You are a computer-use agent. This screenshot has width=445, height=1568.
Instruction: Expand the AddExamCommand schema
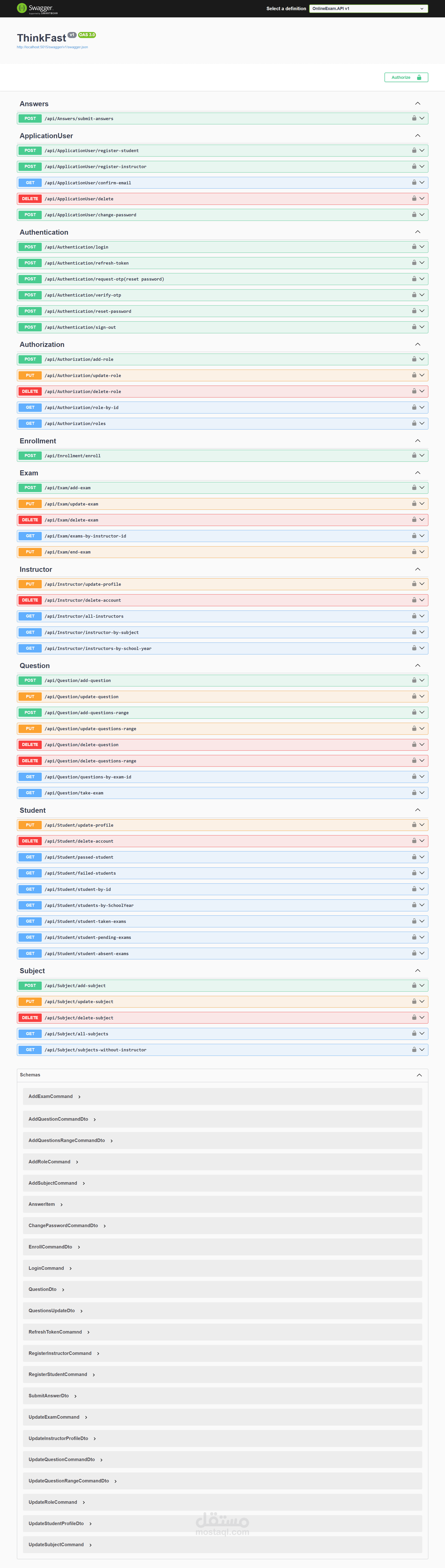coord(79,1097)
